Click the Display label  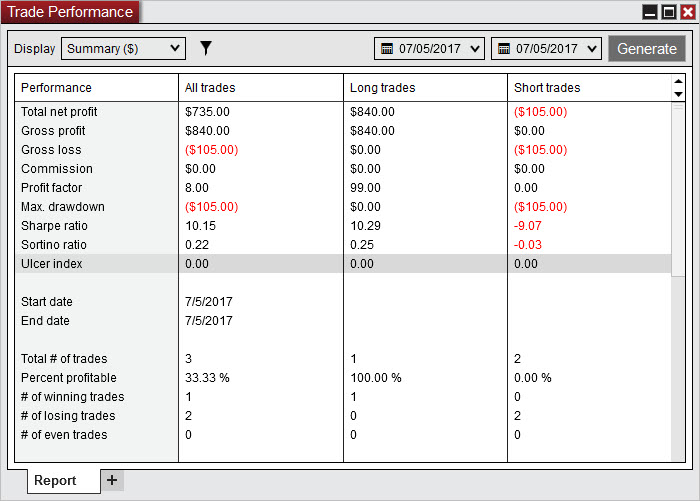(x=34, y=48)
